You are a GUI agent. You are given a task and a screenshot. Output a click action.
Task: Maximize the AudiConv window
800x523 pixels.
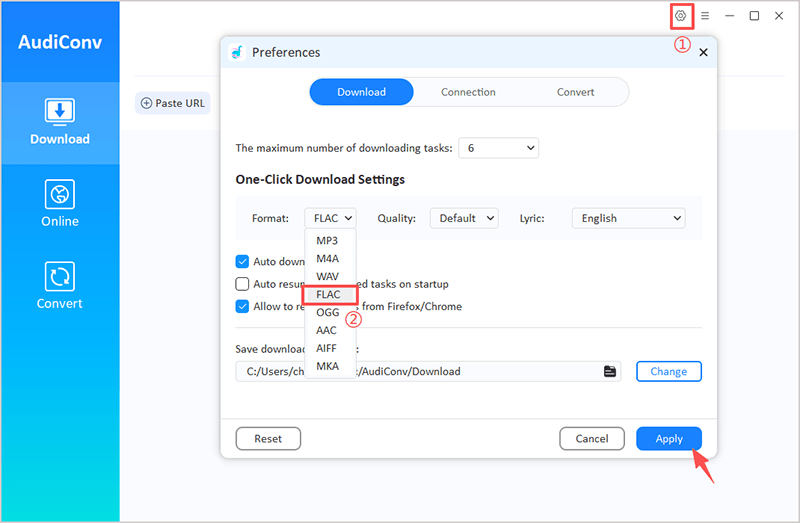click(x=754, y=16)
